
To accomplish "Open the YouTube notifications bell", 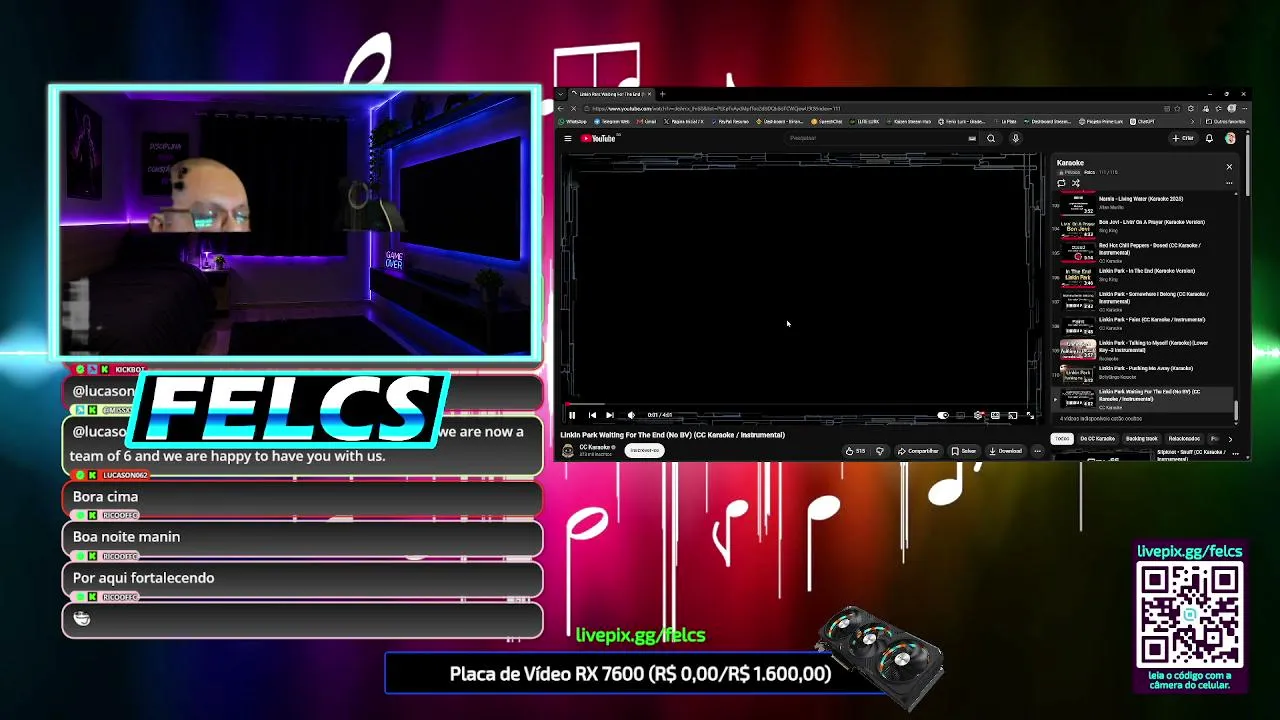I will click(1209, 138).
